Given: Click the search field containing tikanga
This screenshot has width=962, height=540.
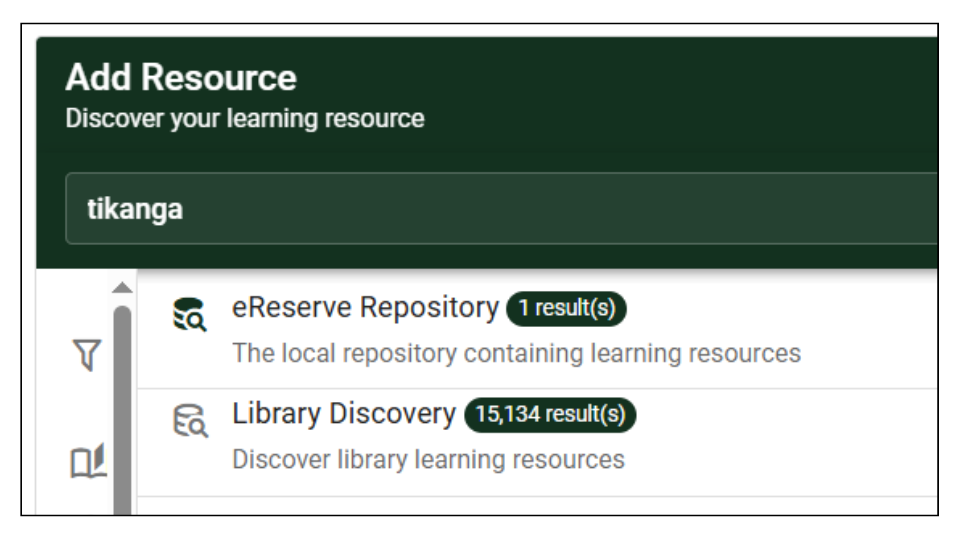Looking at the screenshot, I should (501, 209).
